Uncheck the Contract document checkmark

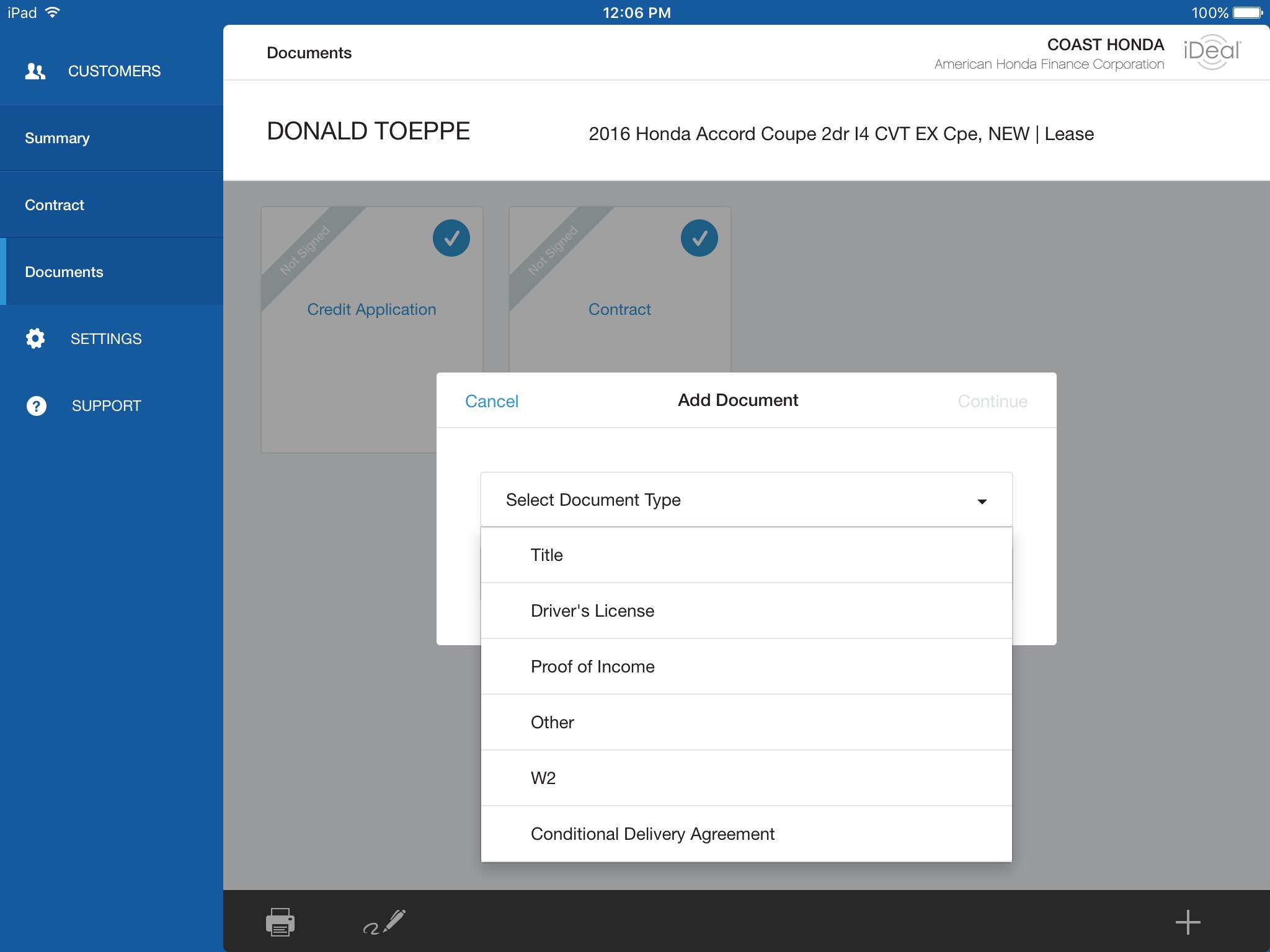point(699,238)
